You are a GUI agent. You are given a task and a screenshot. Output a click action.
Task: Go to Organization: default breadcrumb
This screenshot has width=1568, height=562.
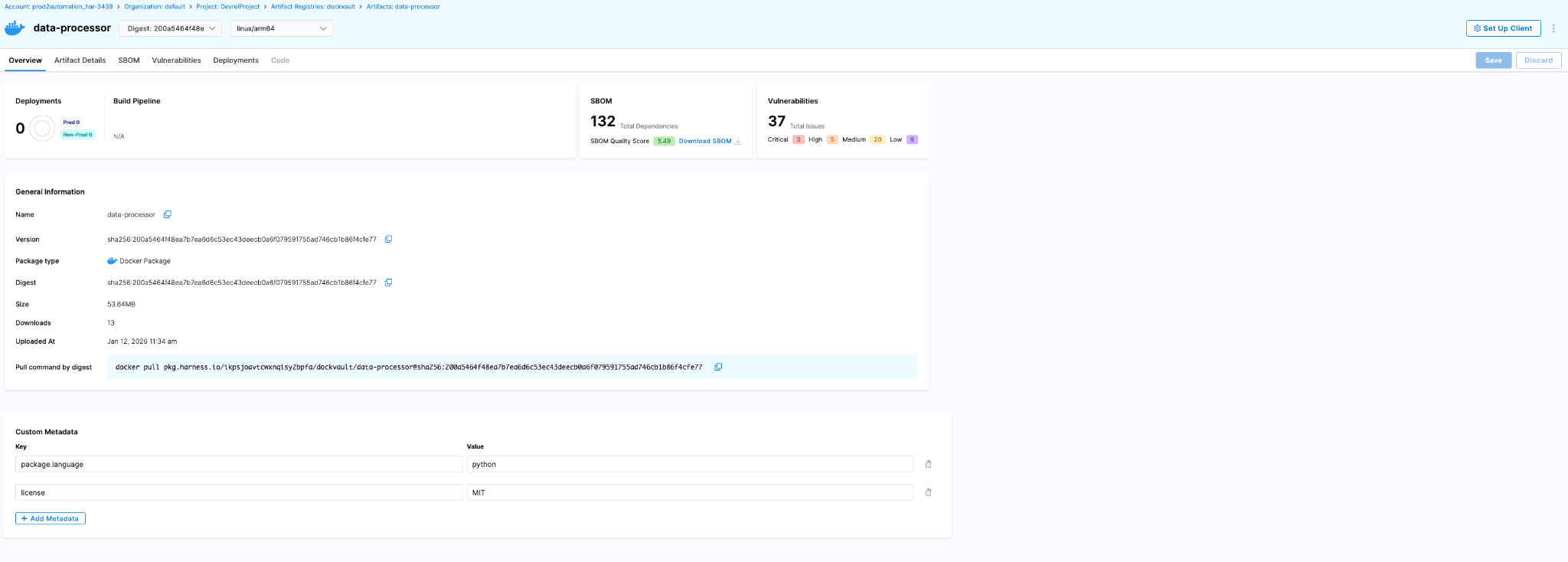point(155,7)
